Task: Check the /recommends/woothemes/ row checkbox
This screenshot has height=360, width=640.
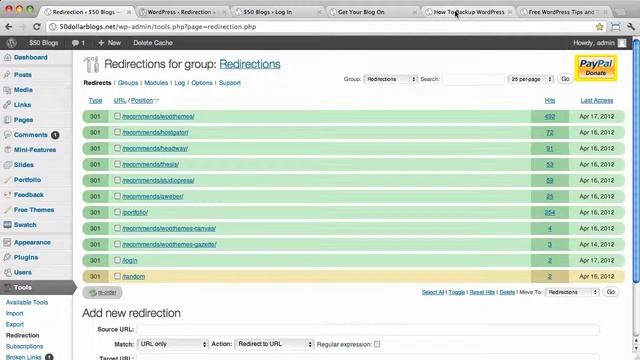Action: [x=117, y=116]
